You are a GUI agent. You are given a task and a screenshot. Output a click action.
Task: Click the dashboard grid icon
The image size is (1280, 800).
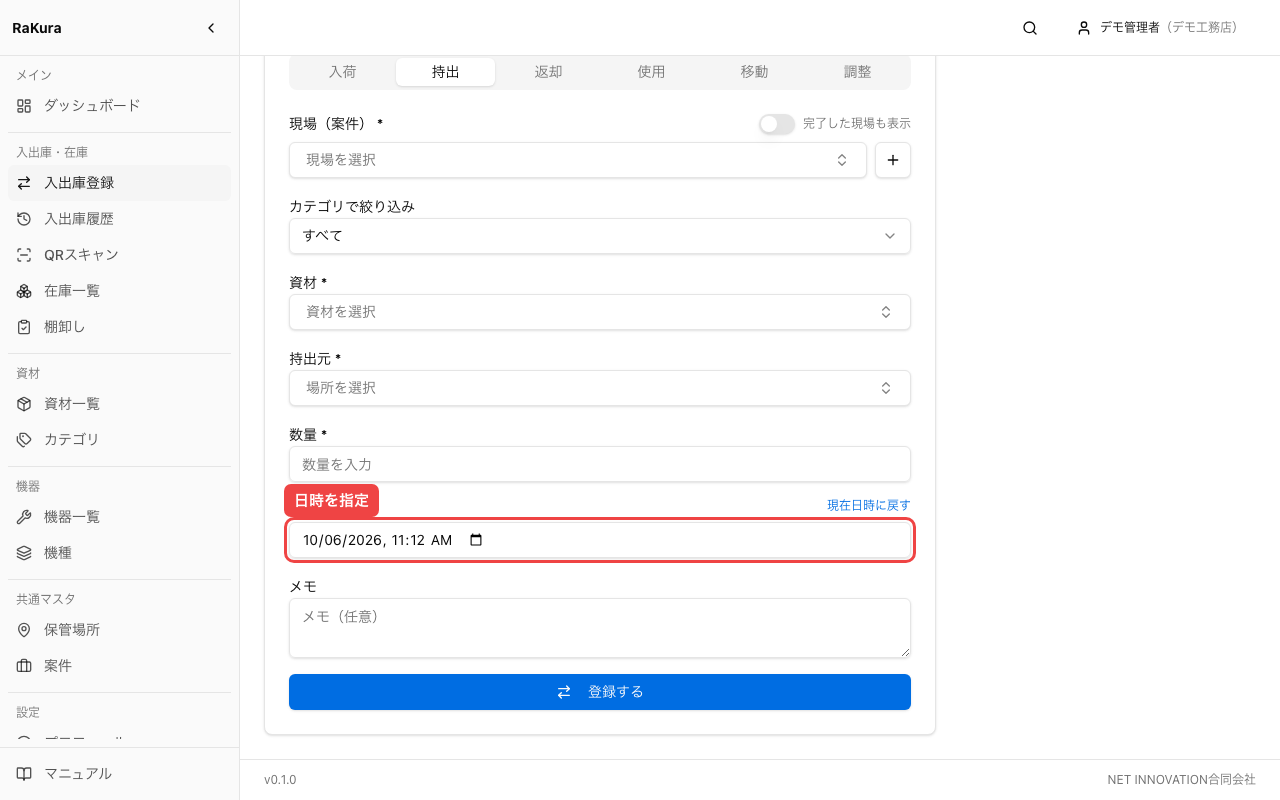(24, 105)
